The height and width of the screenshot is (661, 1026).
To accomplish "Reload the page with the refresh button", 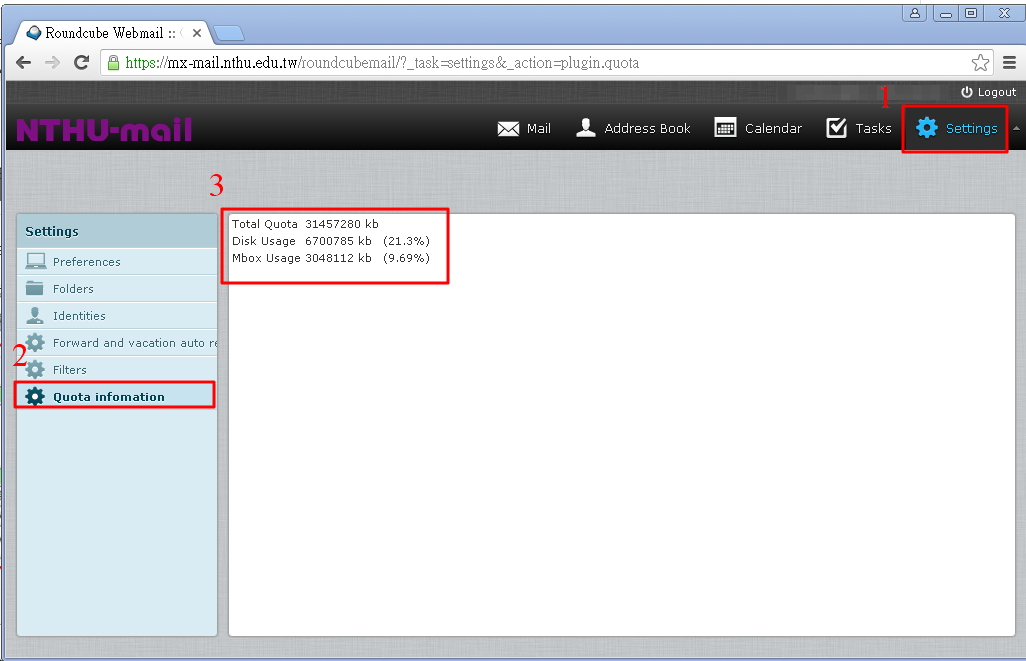I will [x=82, y=62].
